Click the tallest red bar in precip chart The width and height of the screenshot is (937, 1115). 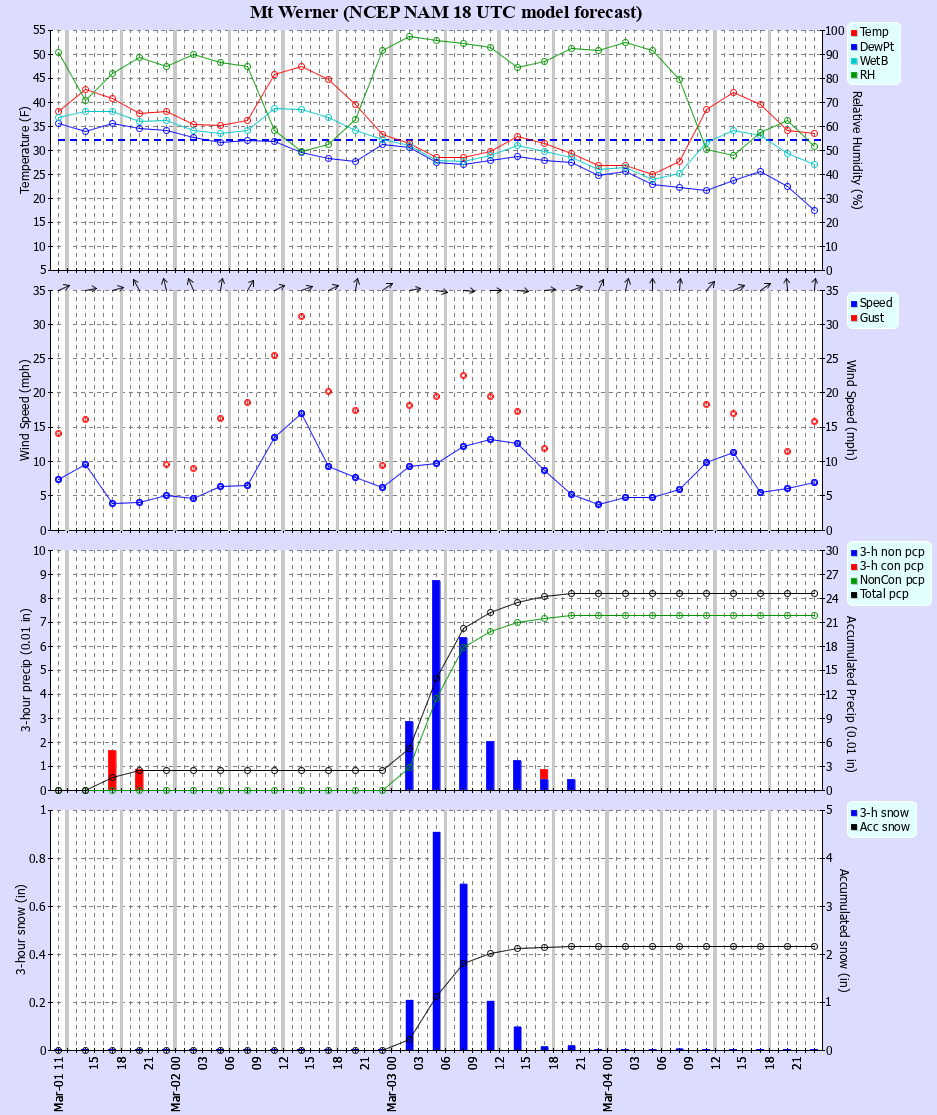112,770
